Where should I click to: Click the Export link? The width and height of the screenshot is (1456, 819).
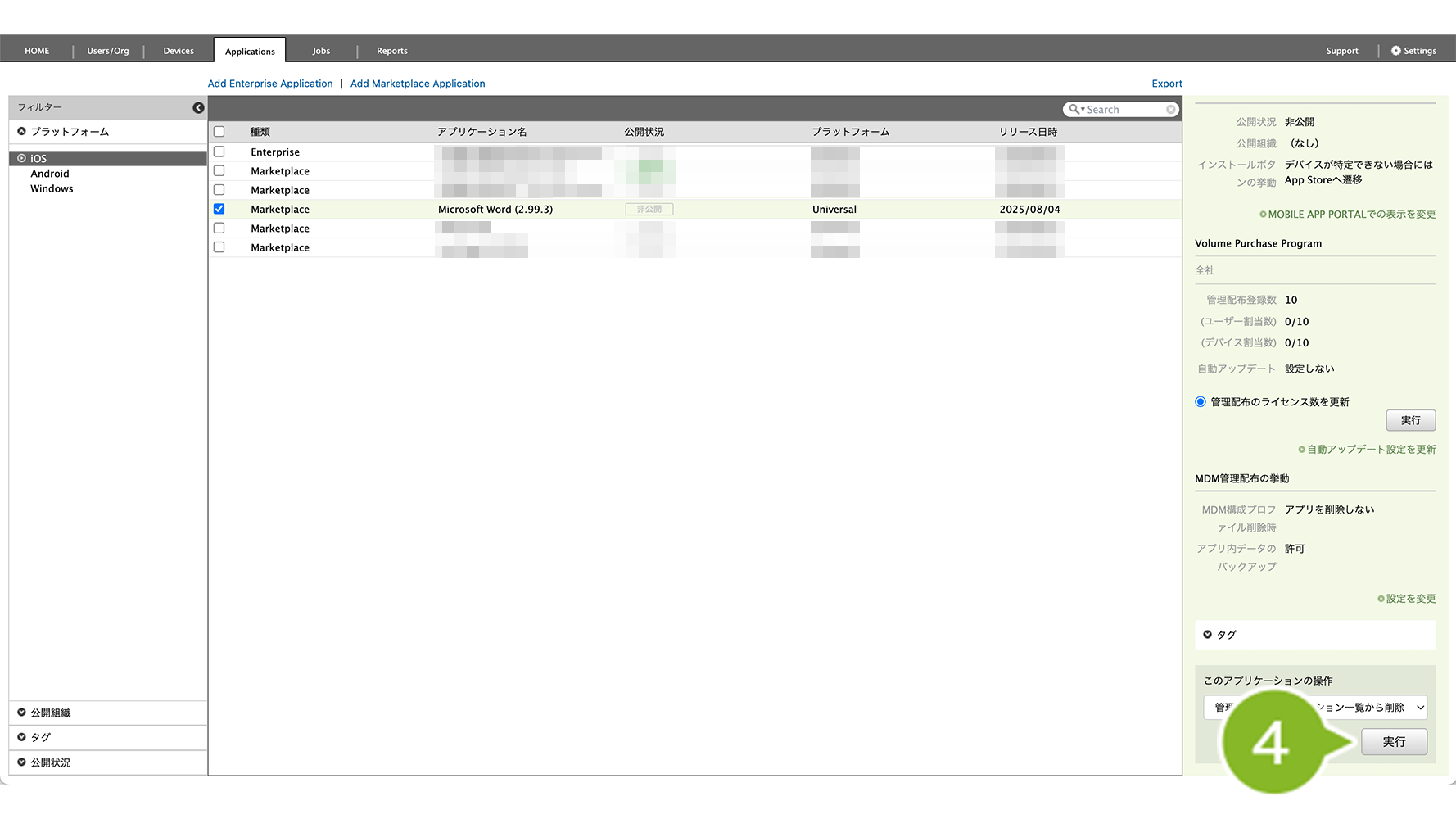click(1167, 84)
